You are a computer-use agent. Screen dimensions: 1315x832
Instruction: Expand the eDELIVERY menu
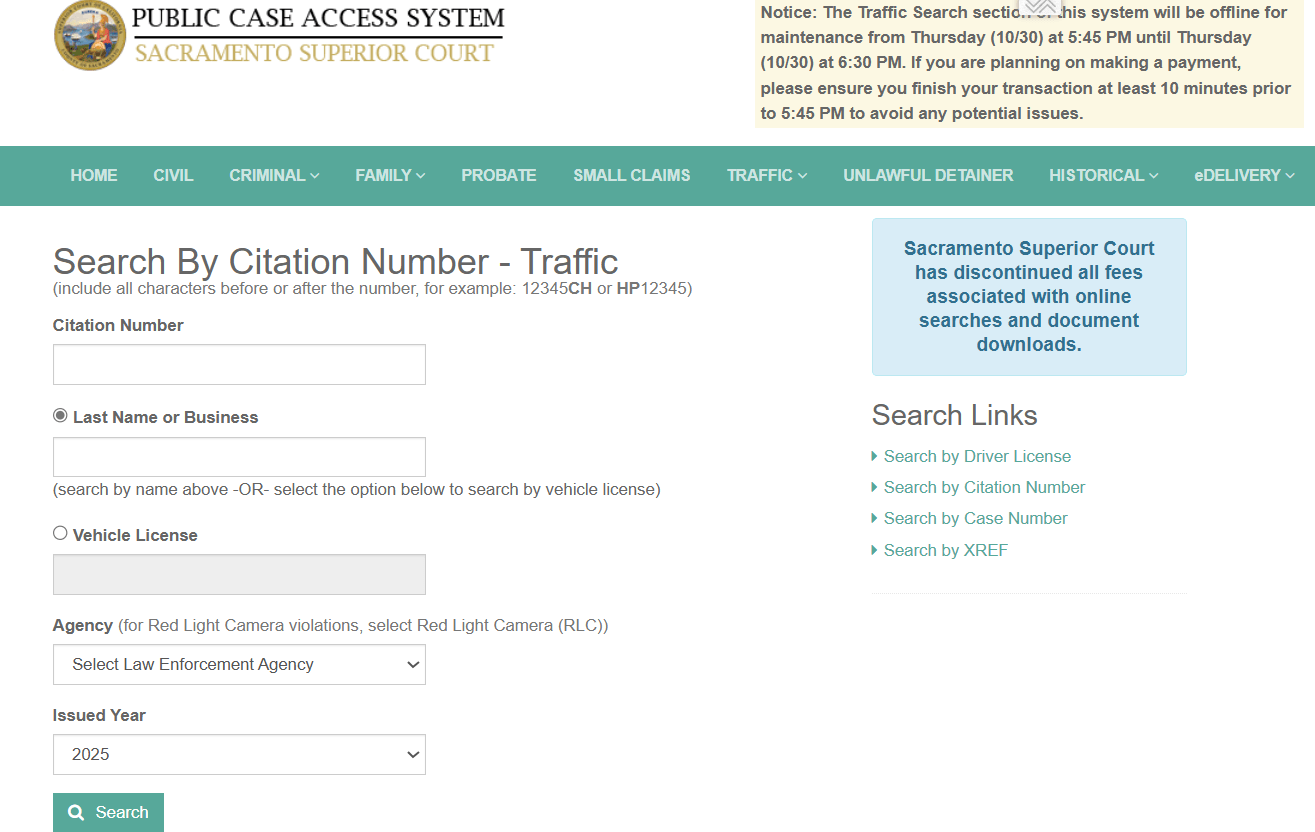click(x=1243, y=175)
